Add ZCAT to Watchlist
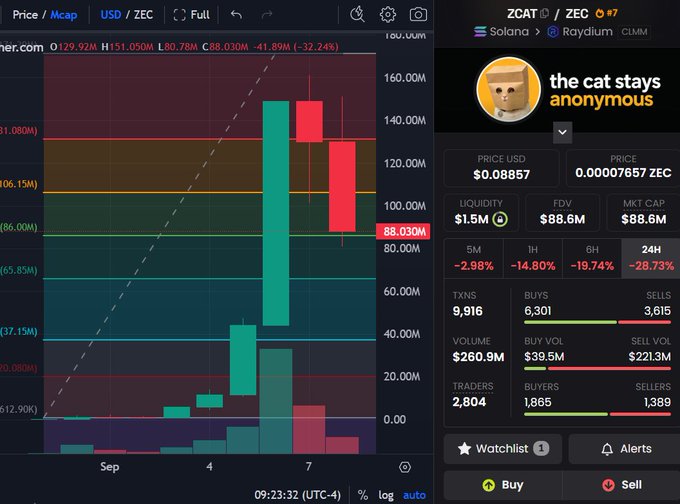Screen dimensions: 680x504 (x=503, y=448)
